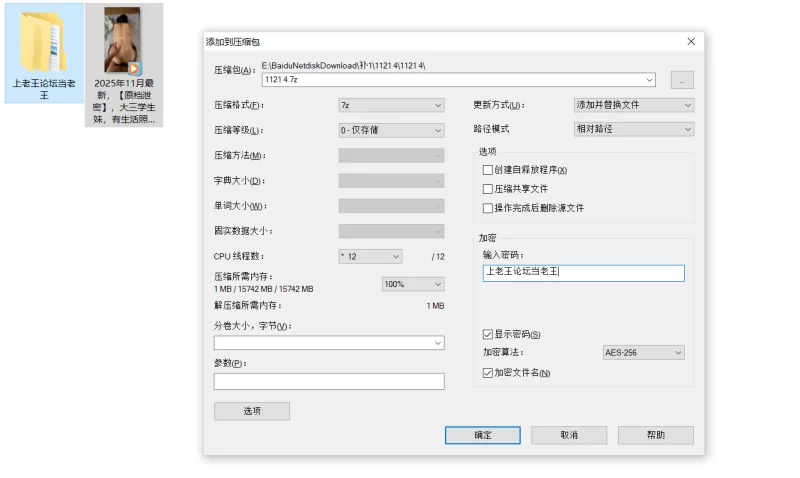Select the 上老王论坛当老王 folder icon
The height and width of the screenshot is (478, 800).
43,42
